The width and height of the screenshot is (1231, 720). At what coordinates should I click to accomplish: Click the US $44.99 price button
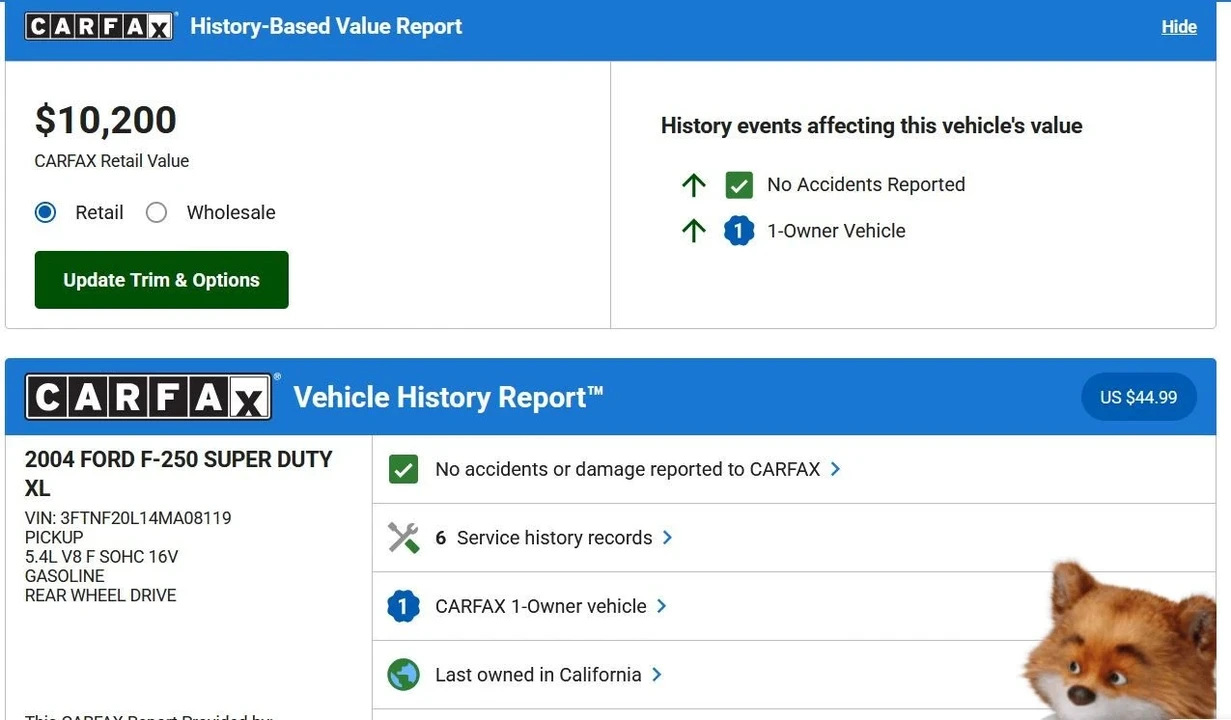(1138, 397)
